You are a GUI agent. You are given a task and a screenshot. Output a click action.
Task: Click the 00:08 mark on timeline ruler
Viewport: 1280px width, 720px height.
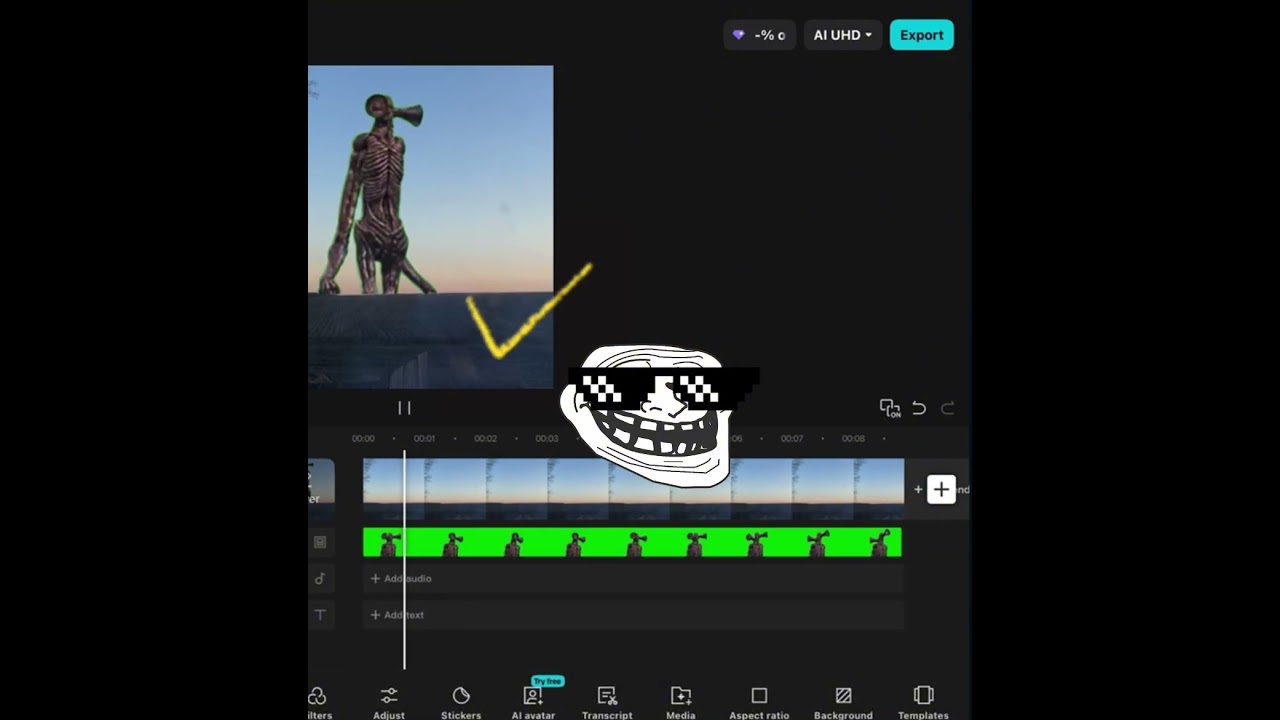(852, 438)
